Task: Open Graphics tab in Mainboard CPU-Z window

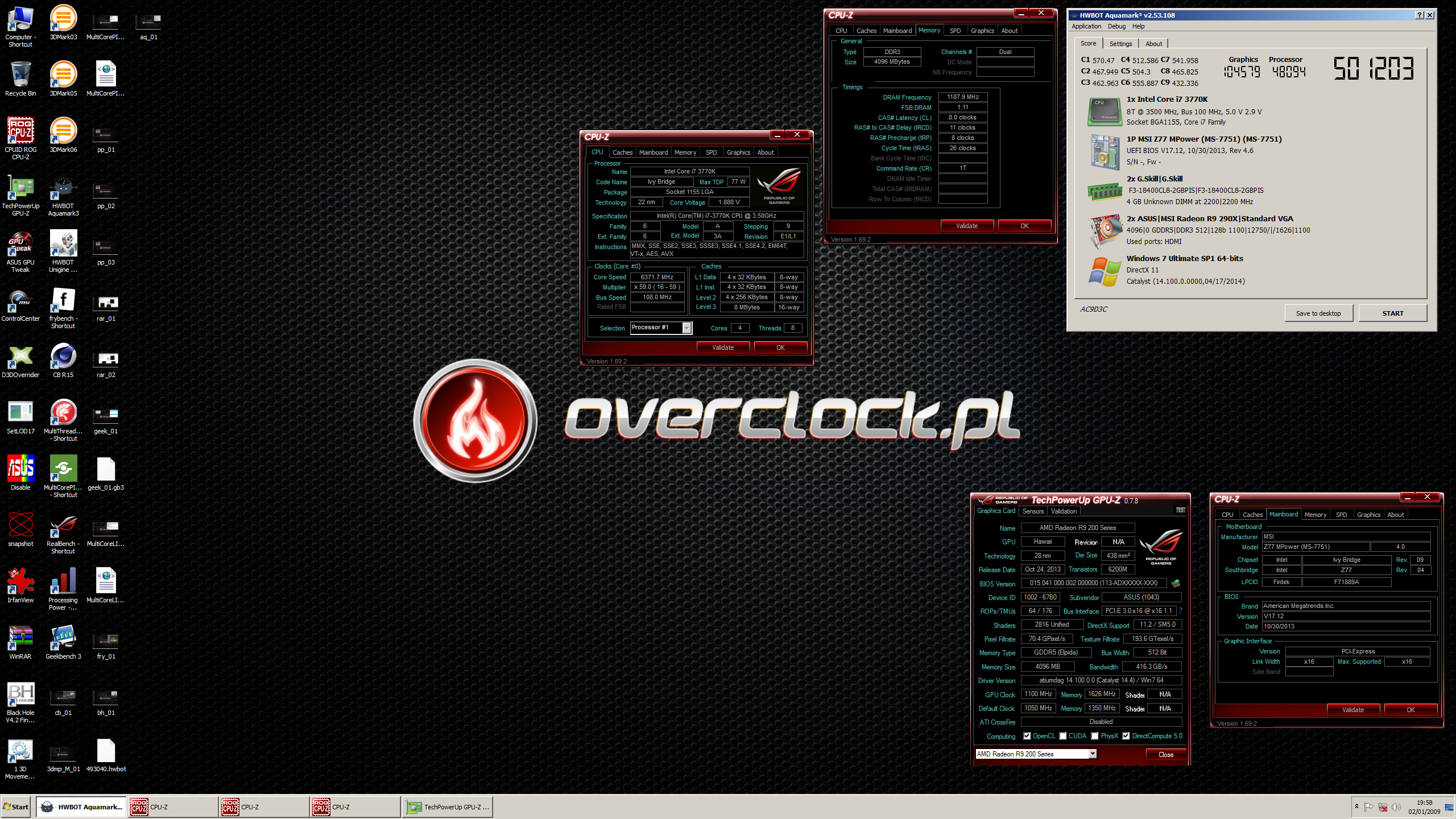Action: click(x=1368, y=515)
